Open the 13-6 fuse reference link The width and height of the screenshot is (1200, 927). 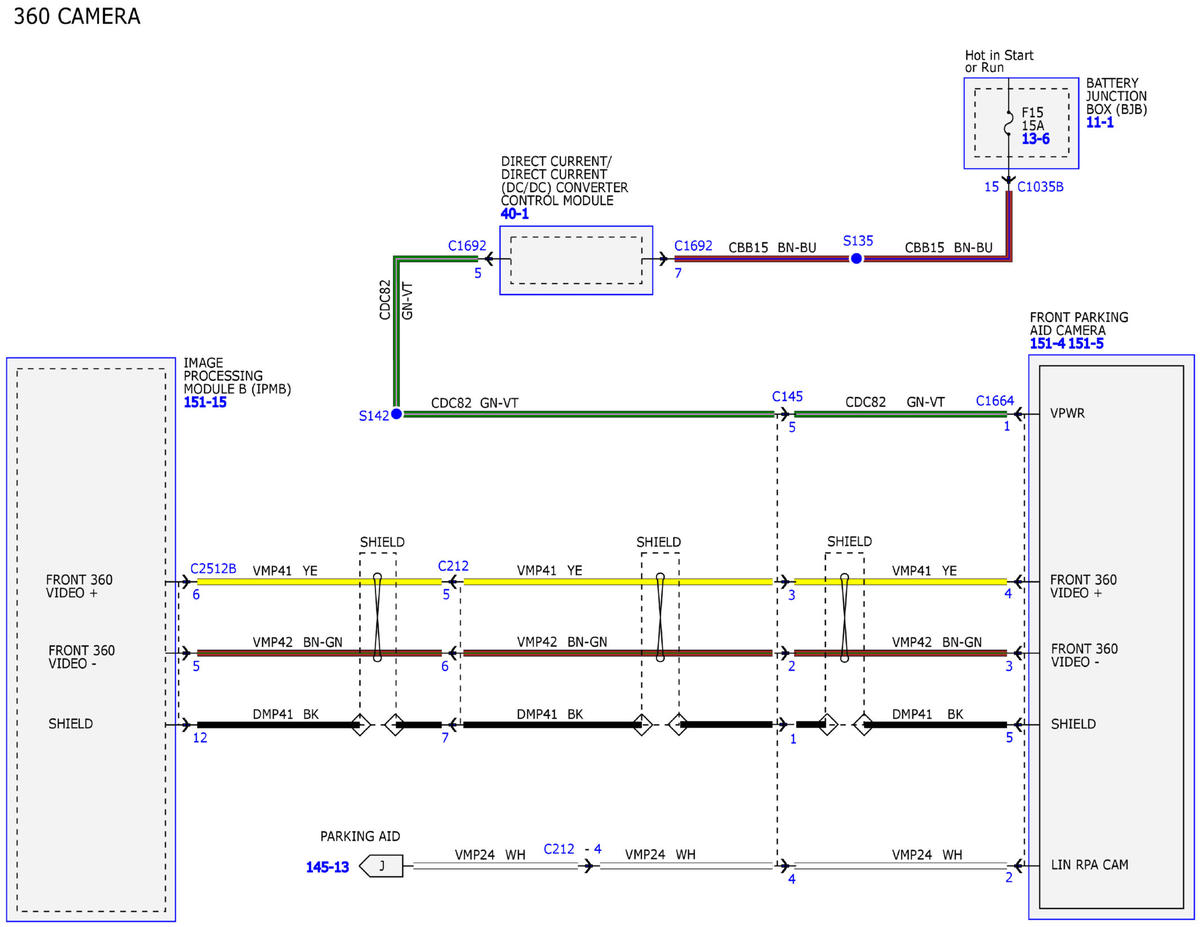1035,139
